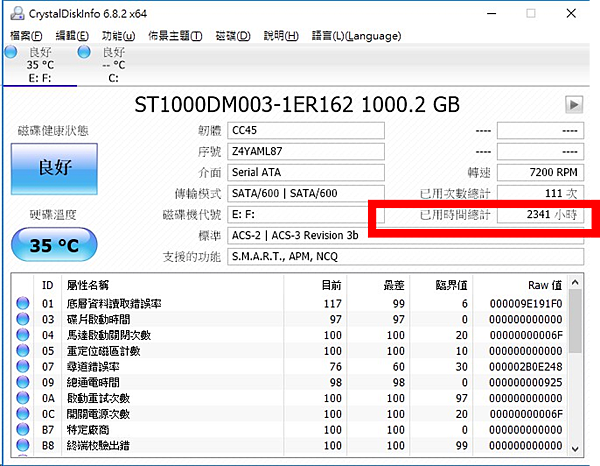Select the 碟片啟動時間 row name
This screenshot has height=466, width=600.
pos(98,319)
